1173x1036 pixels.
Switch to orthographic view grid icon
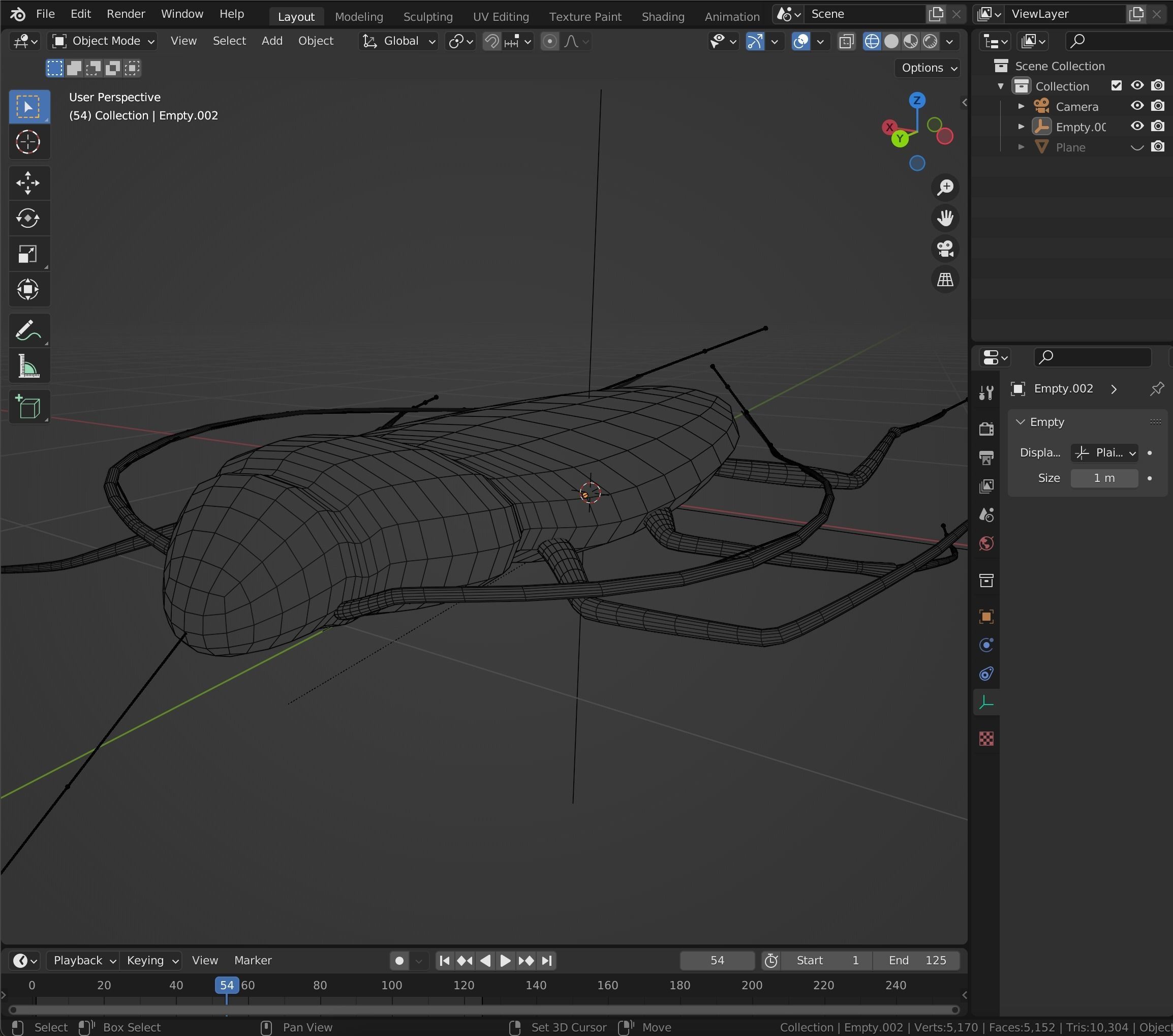(x=945, y=280)
